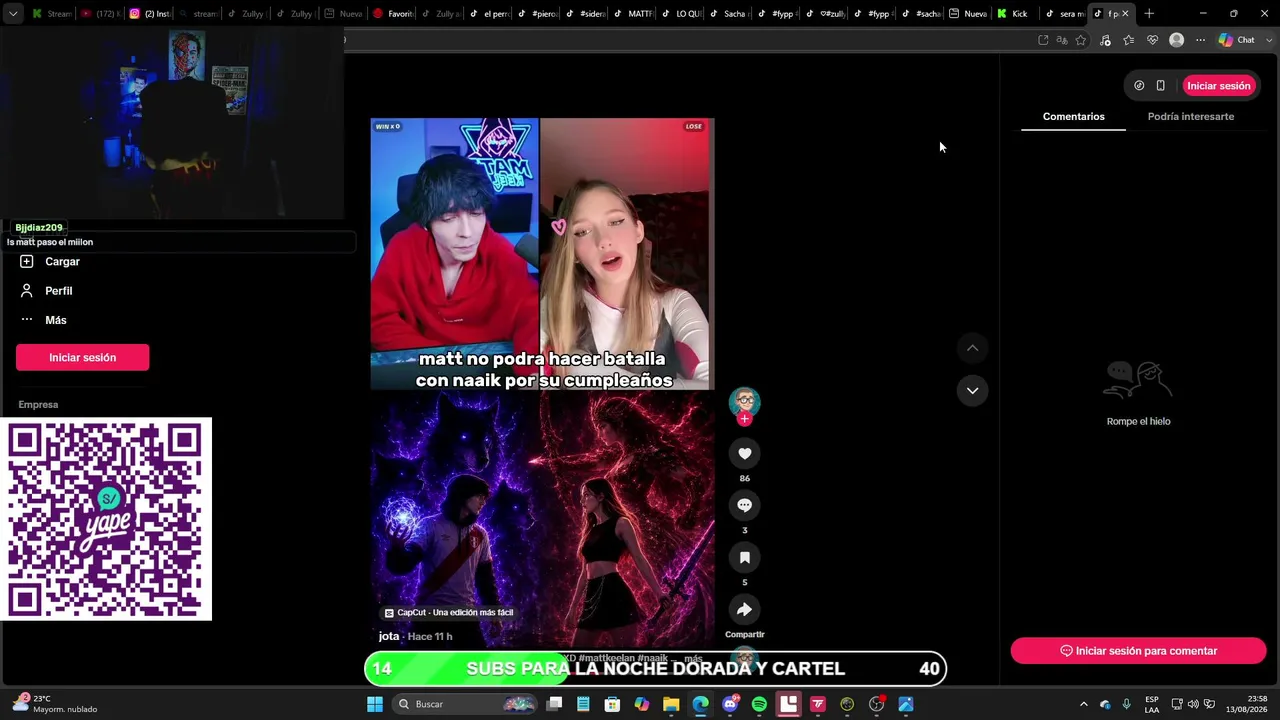Open the tab search dropdown in browser
The height and width of the screenshot is (720, 1280).
coord(13,14)
